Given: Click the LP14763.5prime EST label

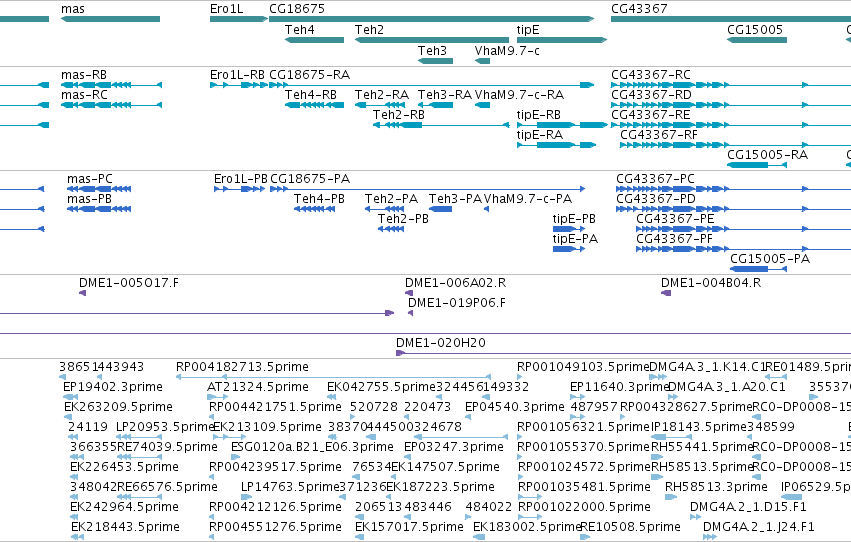Looking at the screenshot, I should pyautogui.click(x=290, y=487).
